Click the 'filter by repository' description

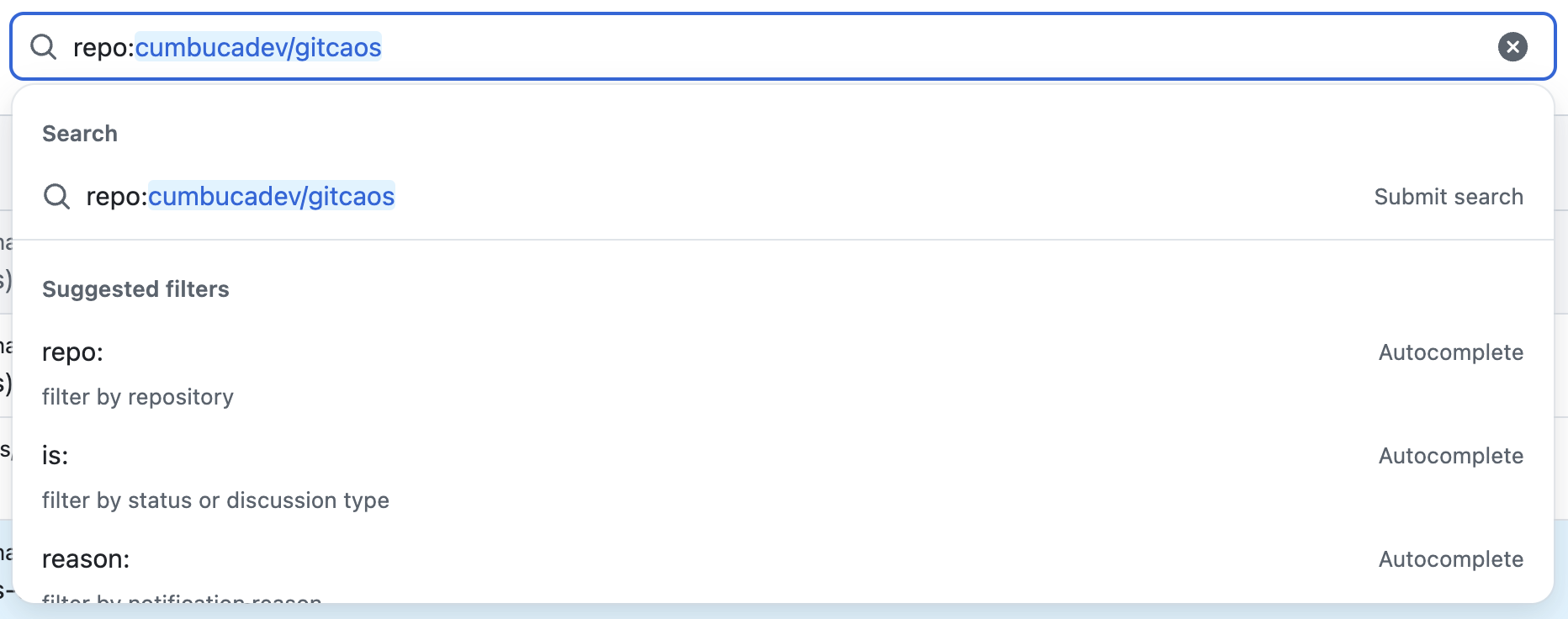pos(138,397)
